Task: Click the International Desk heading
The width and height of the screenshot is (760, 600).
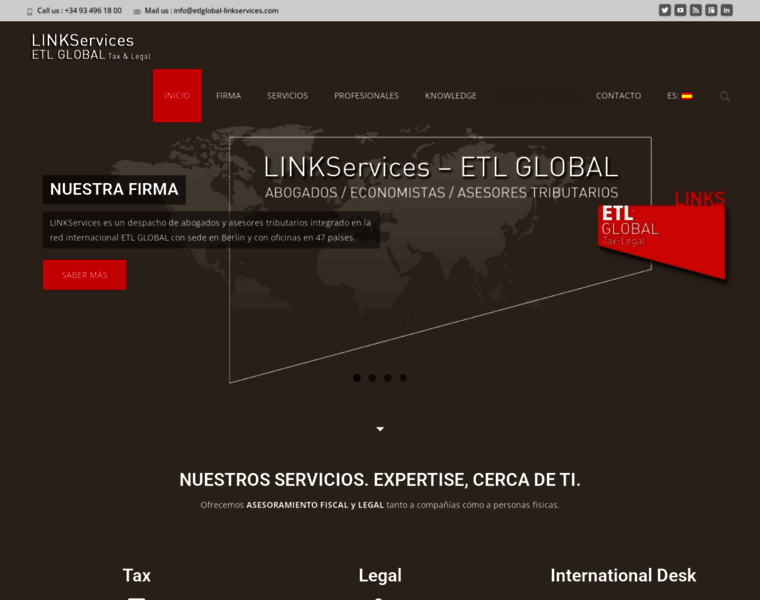Action: coord(623,575)
